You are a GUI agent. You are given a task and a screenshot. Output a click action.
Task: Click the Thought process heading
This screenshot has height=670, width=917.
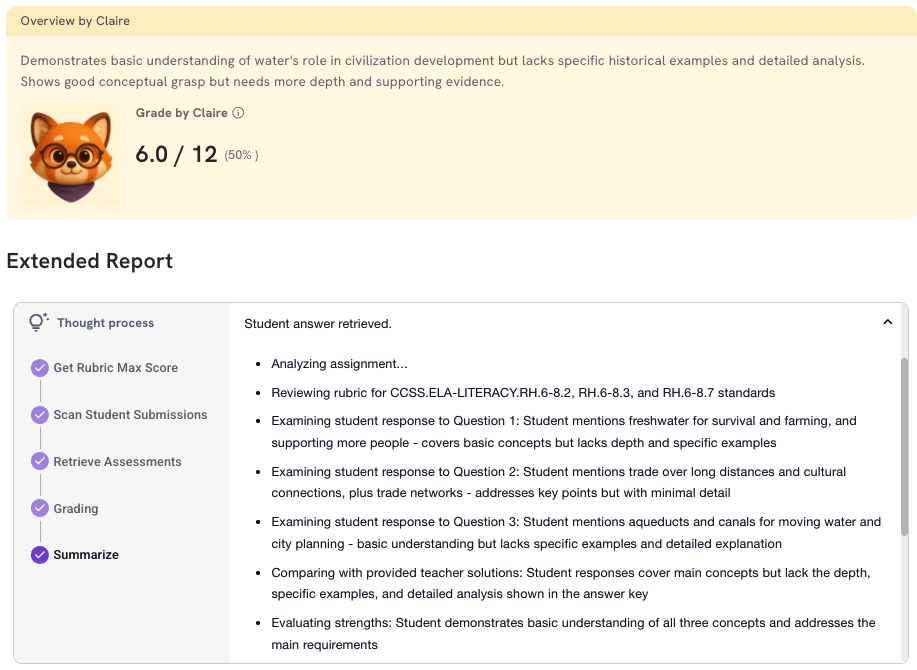(x=105, y=323)
